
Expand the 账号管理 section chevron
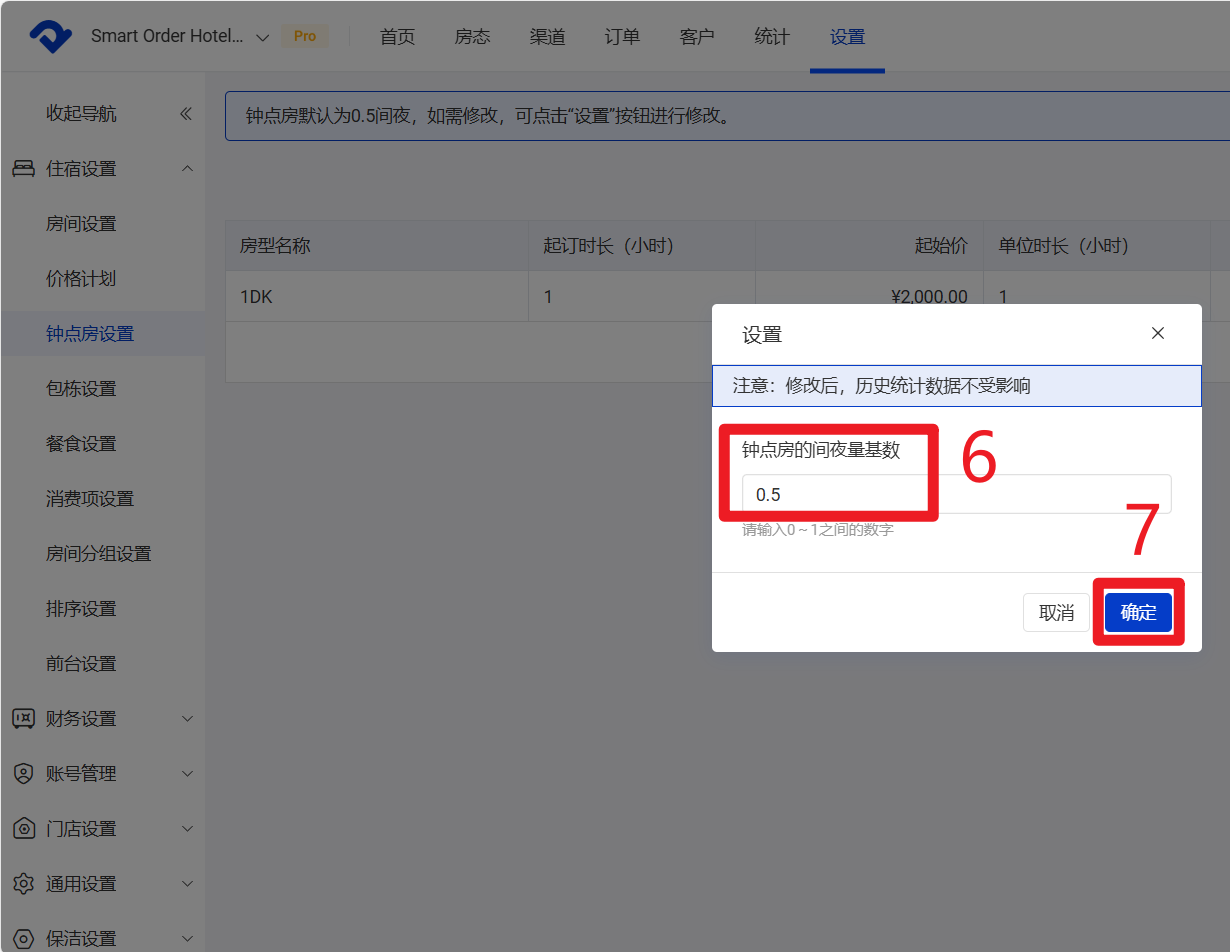click(x=187, y=774)
